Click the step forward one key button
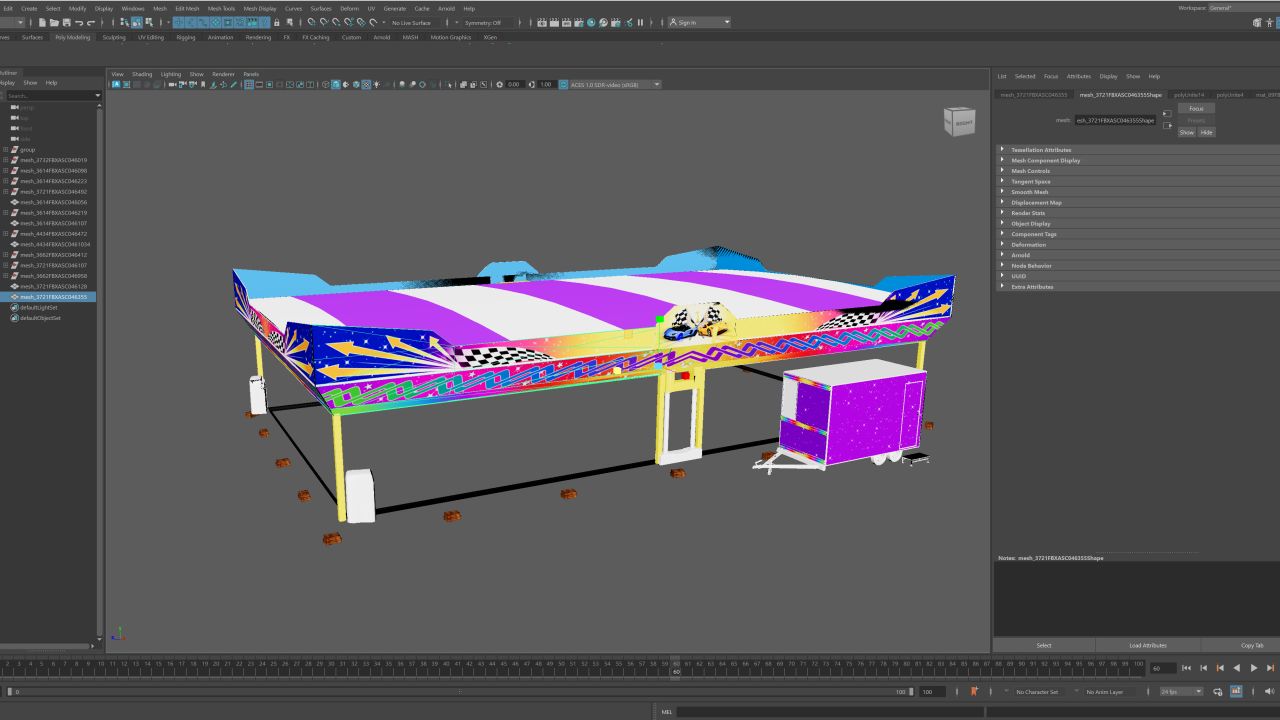 click(1270, 668)
